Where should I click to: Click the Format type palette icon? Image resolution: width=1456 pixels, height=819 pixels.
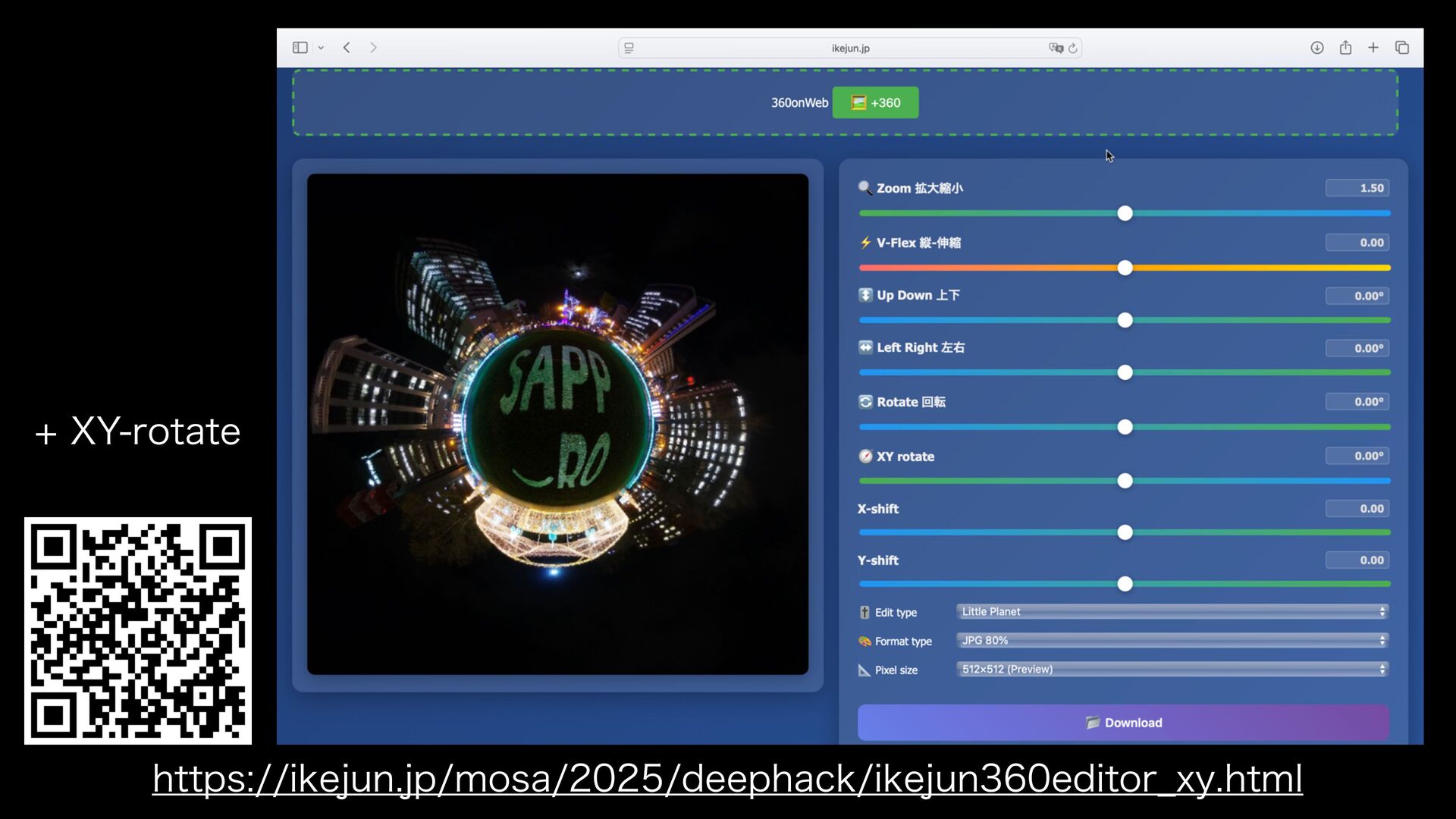(864, 641)
